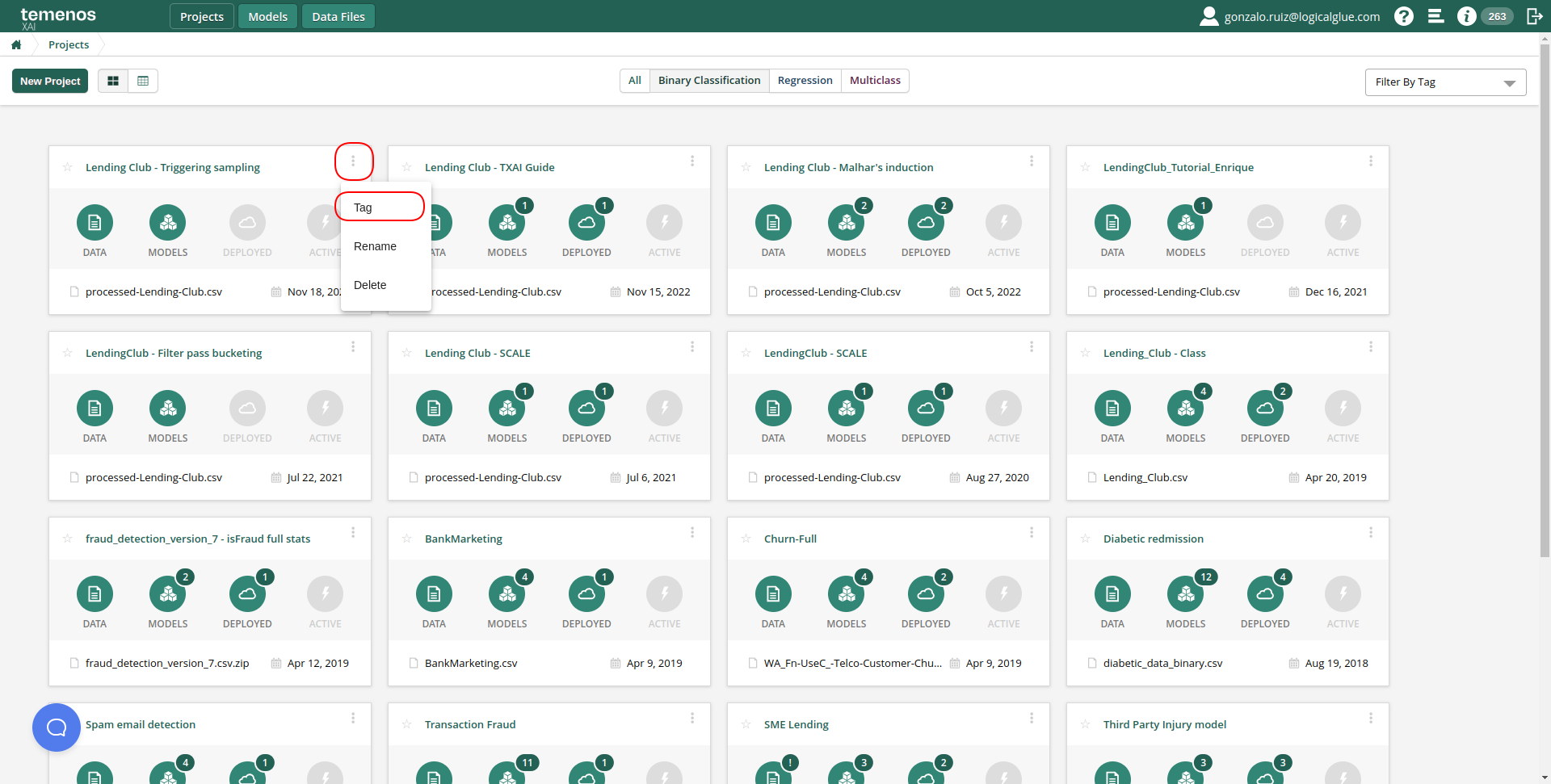Open three-dot menu for LendingClub_Tutorial_Enrique
This screenshot has width=1551, height=784.
tap(1371, 161)
